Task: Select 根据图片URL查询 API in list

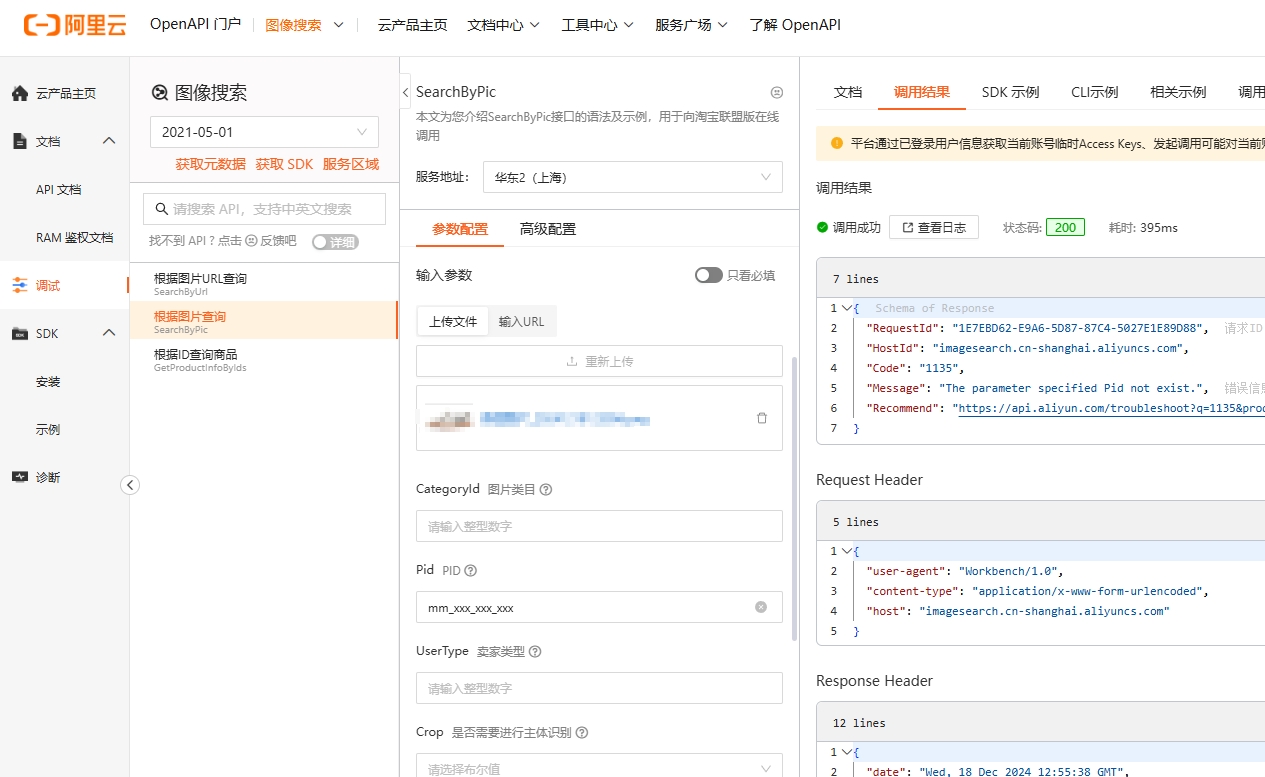Action: click(x=200, y=279)
